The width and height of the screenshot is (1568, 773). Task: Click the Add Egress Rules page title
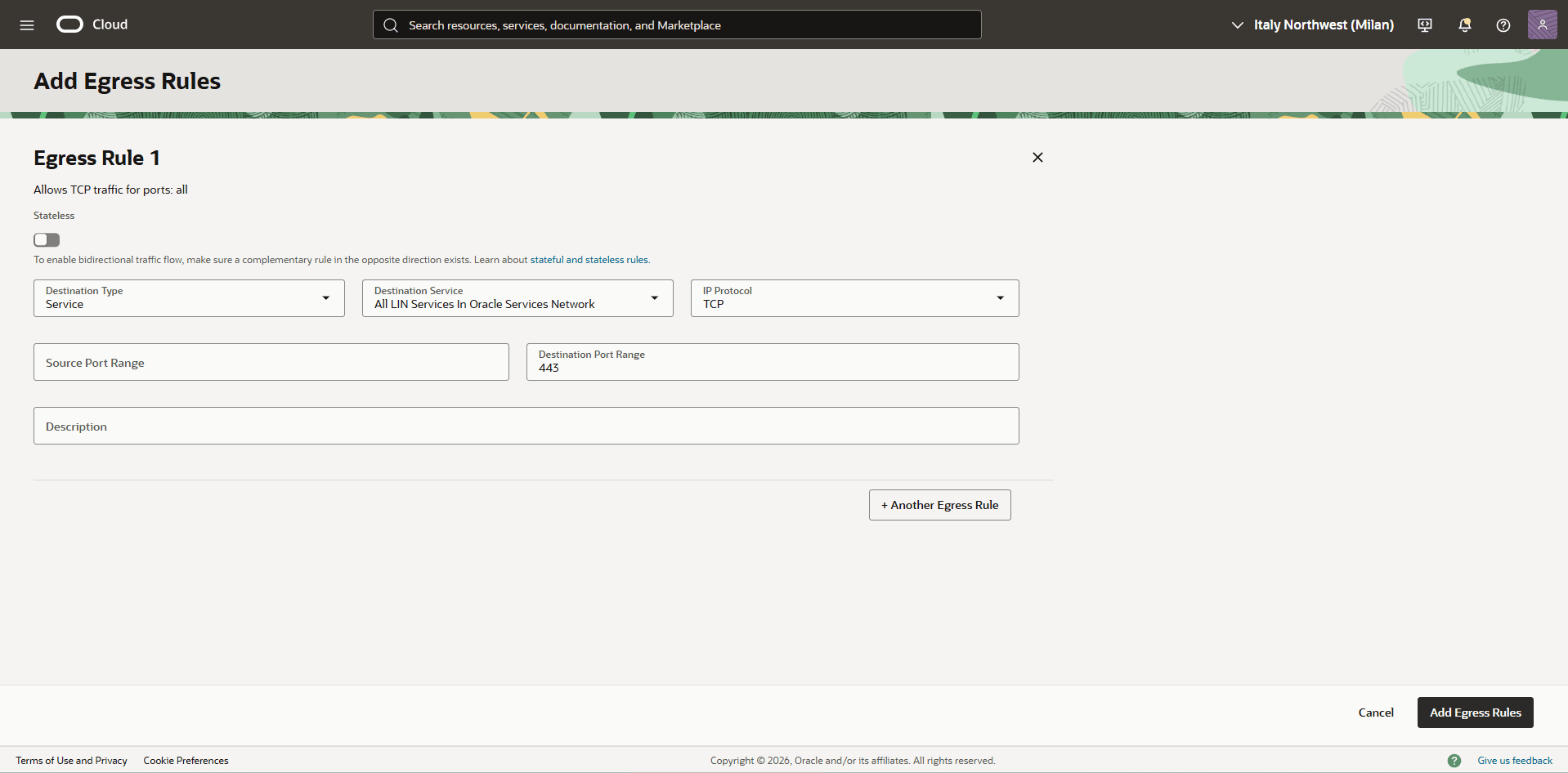pyautogui.click(x=127, y=81)
